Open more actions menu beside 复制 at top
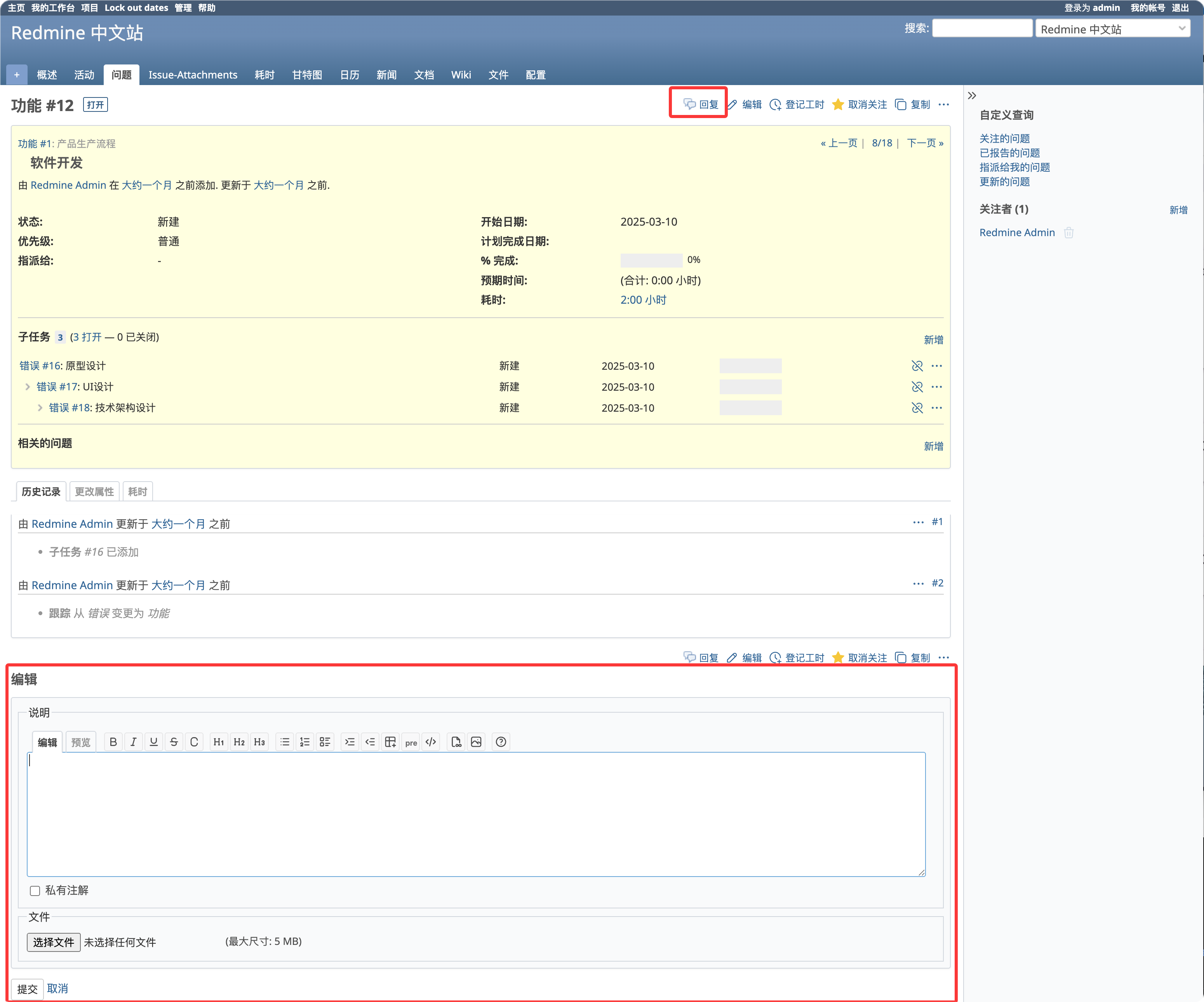Viewport: 1204px width, 1002px height. (x=943, y=104)
